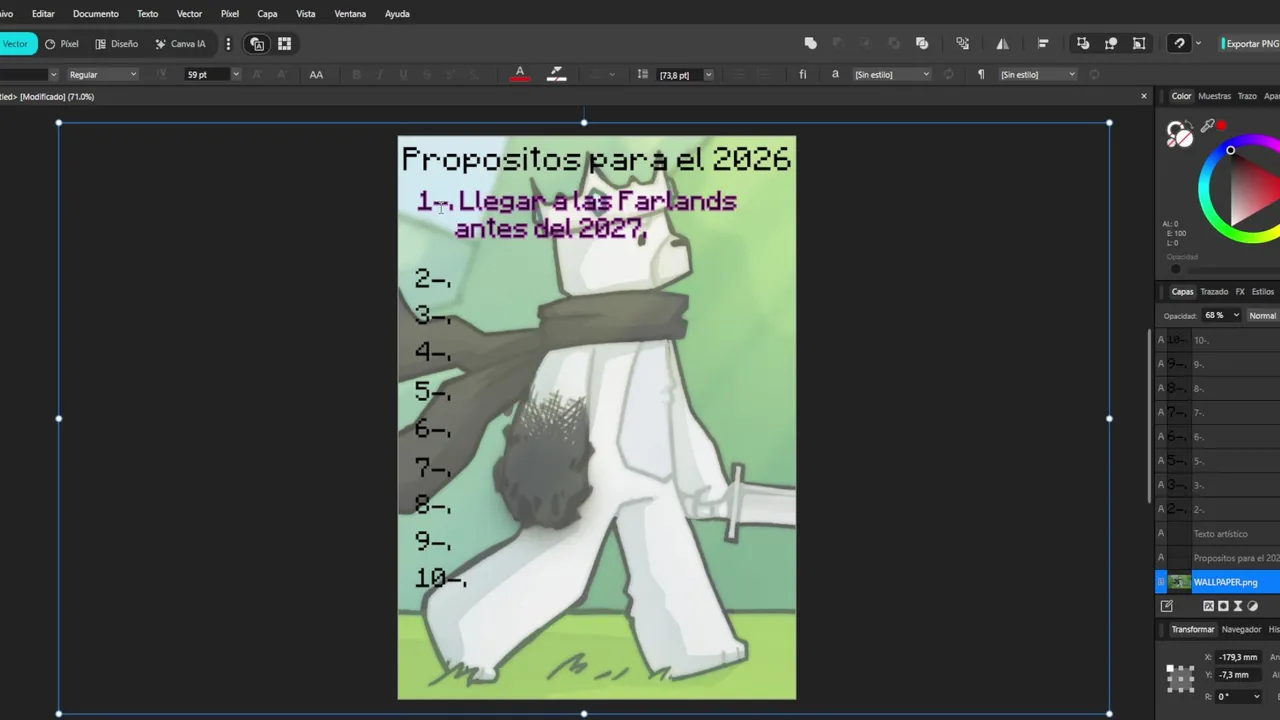Add adjustment layer half-circle icon
This screenshot has width=1280, height=720.
click(x=1252, y=606)
